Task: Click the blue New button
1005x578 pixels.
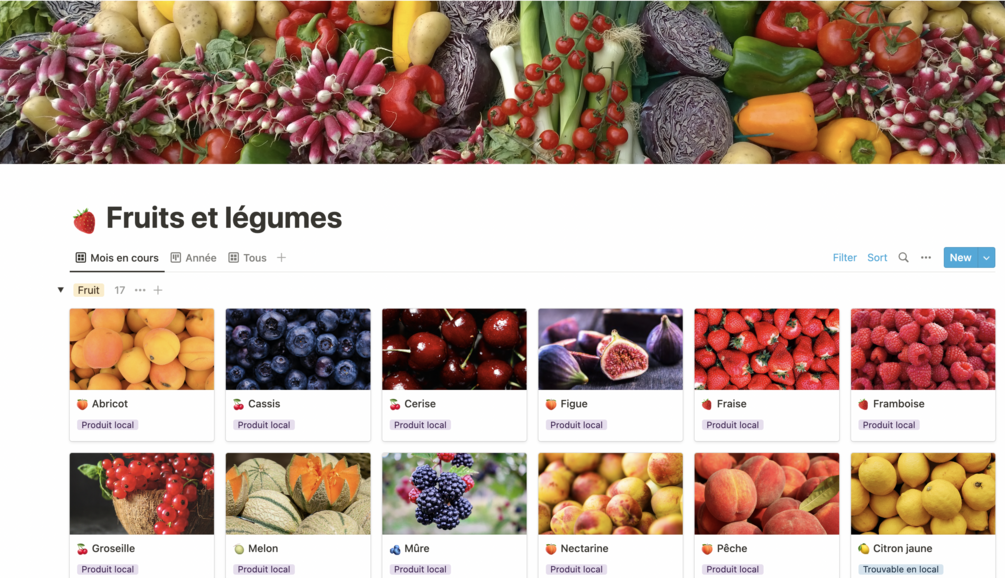Action: point(960,258)
